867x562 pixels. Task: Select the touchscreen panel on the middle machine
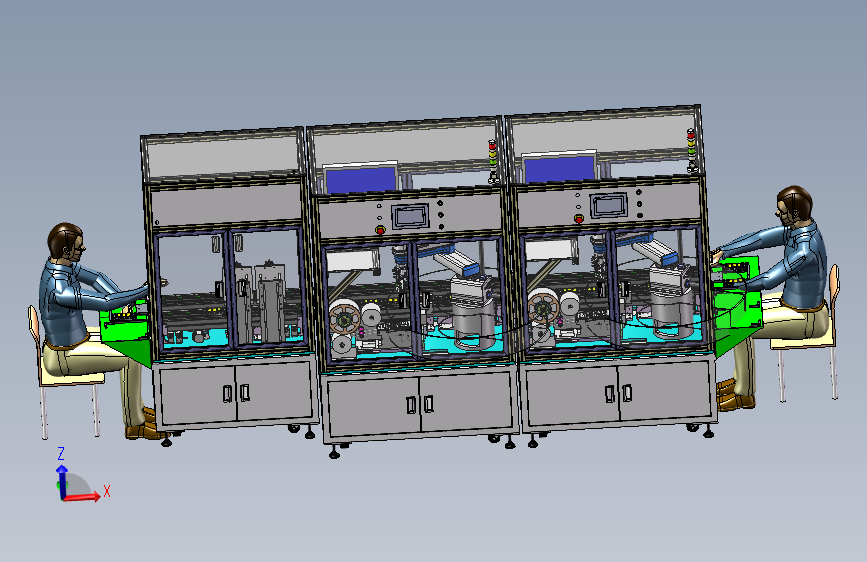point(410,216)
